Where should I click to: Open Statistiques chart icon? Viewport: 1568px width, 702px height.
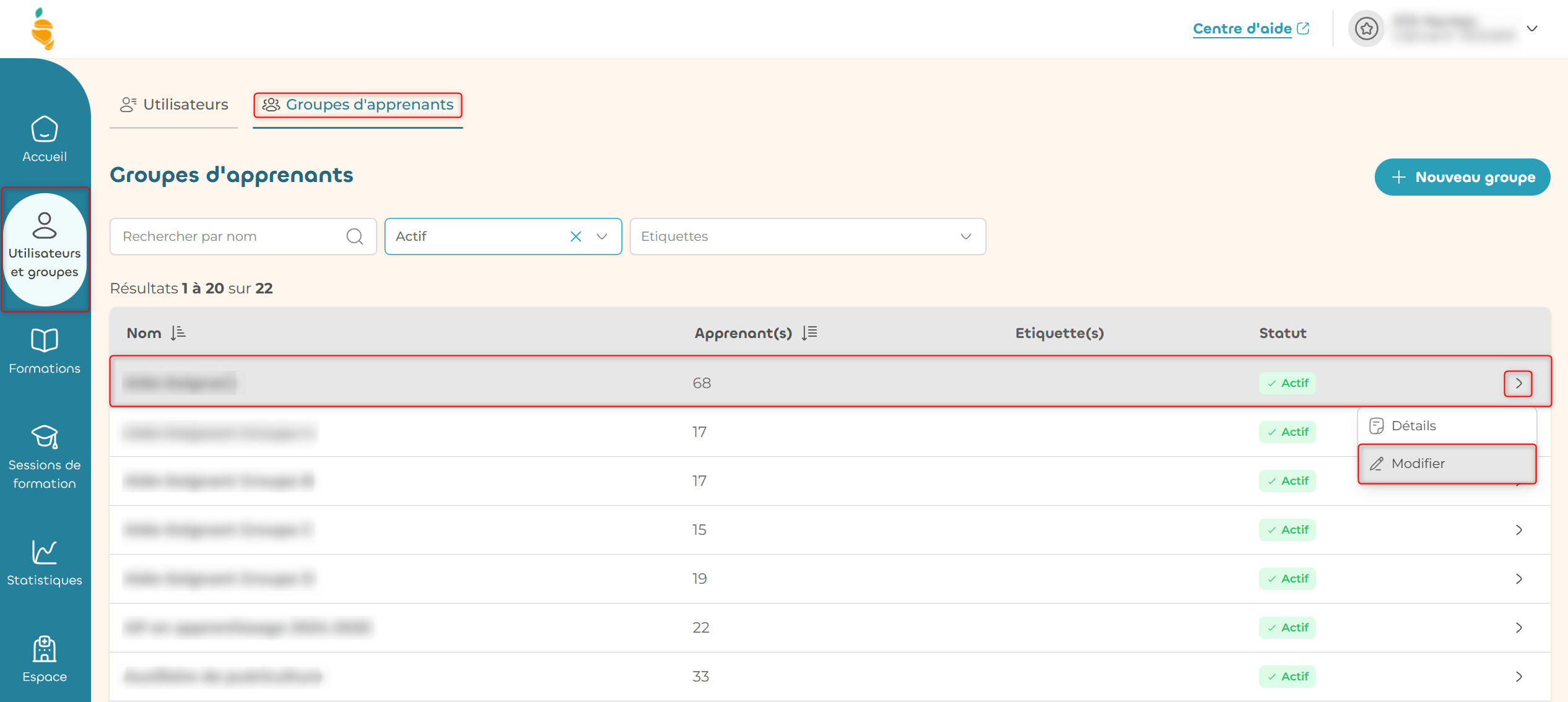45,552
